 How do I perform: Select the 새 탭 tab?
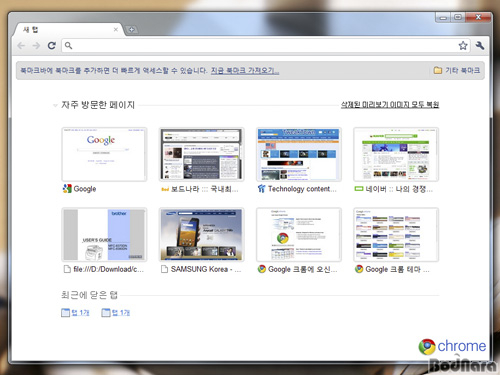[x=68, y=30]
